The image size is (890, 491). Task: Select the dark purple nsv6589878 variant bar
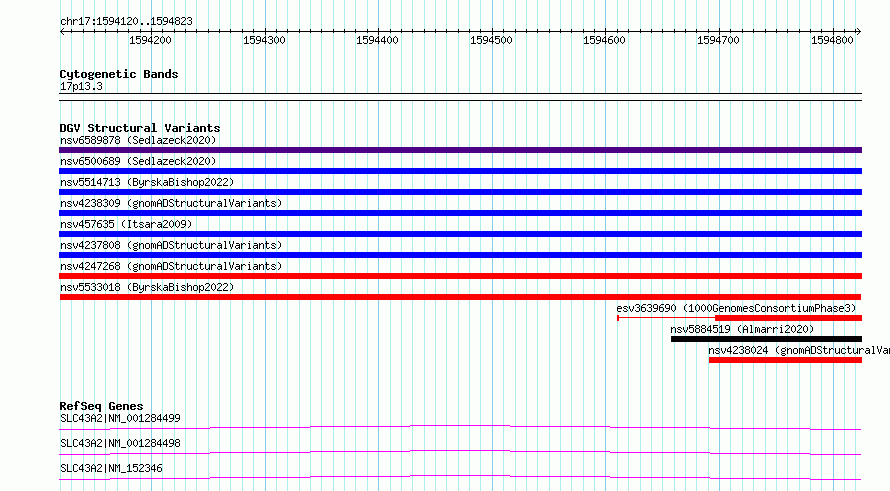pyautogui.click(x=460, y=150)
